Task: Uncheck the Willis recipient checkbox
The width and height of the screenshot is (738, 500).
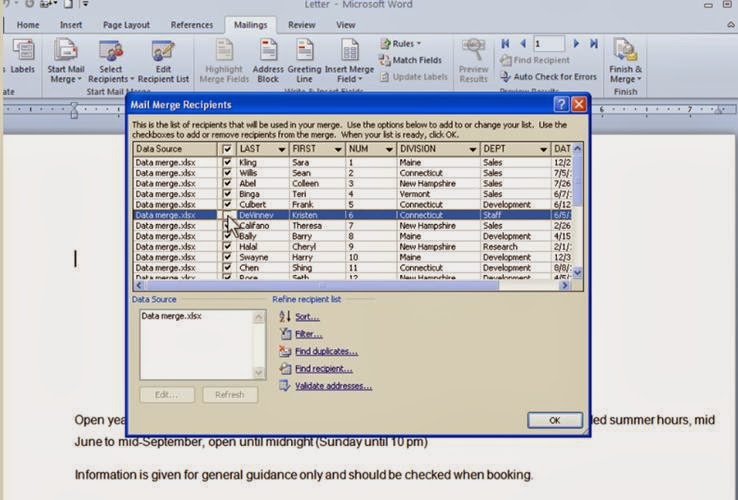Action: 227,173
